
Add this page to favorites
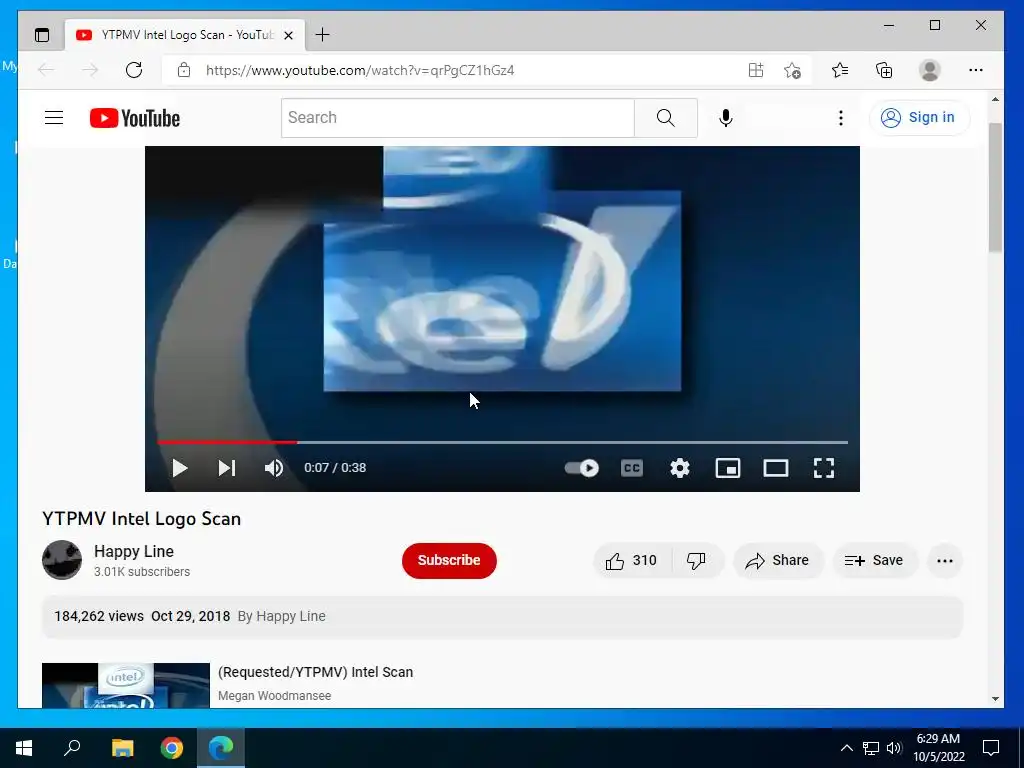(x=792, y=70)
